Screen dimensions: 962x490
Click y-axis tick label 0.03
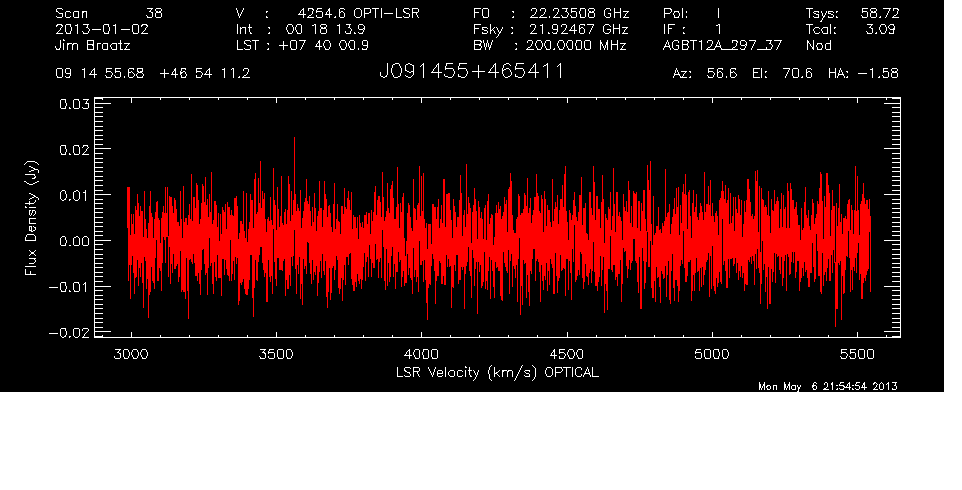click(74, 104)
